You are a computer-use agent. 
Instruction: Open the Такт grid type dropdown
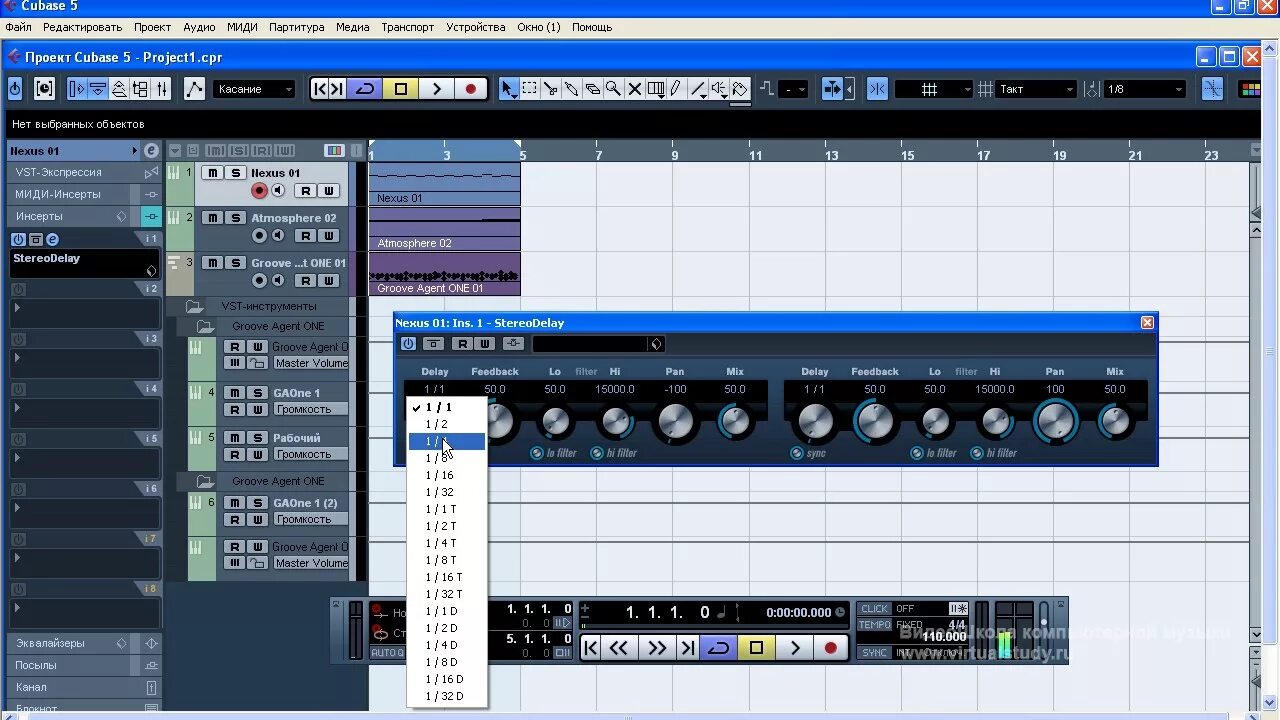click(x=1036, y=89)
